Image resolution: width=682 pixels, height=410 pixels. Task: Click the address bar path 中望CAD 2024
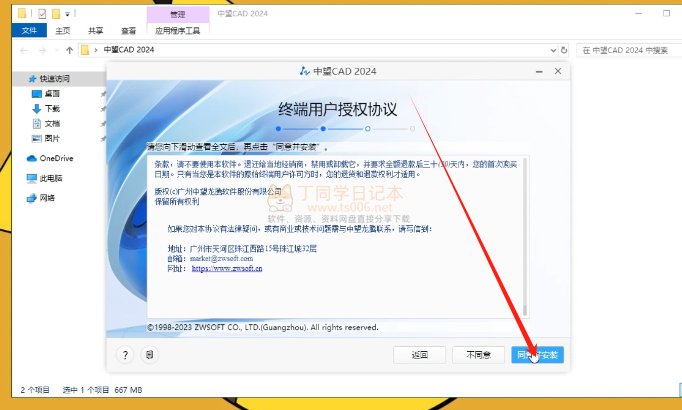(129, 50)
